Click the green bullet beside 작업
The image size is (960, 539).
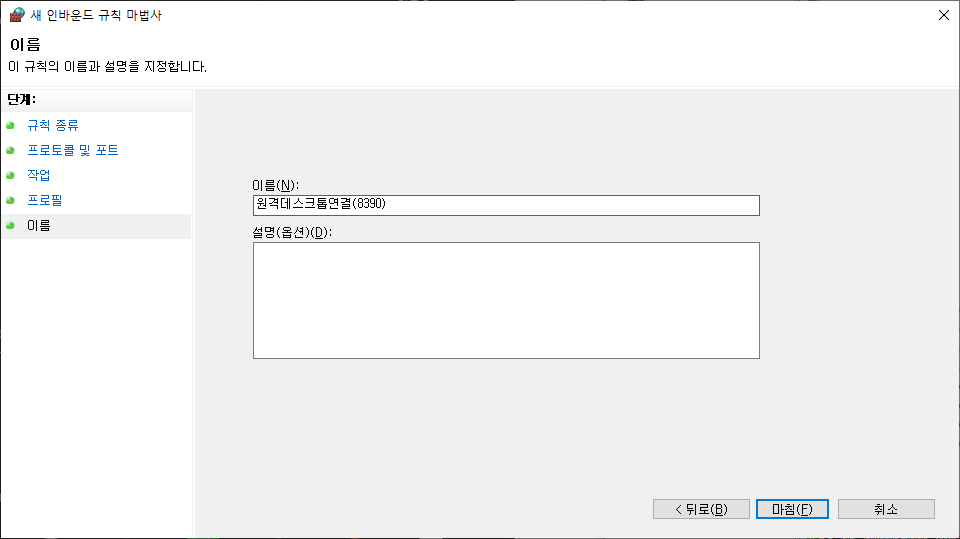(10, 175)
